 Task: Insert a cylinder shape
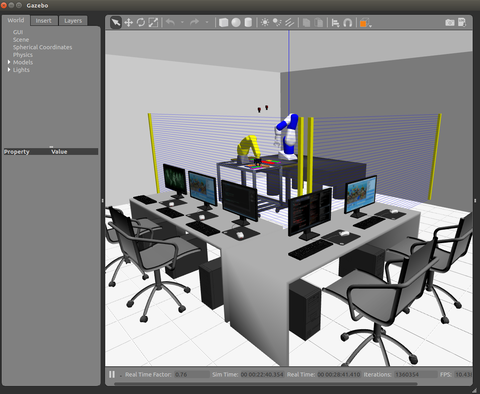click(x=248, y=22)
